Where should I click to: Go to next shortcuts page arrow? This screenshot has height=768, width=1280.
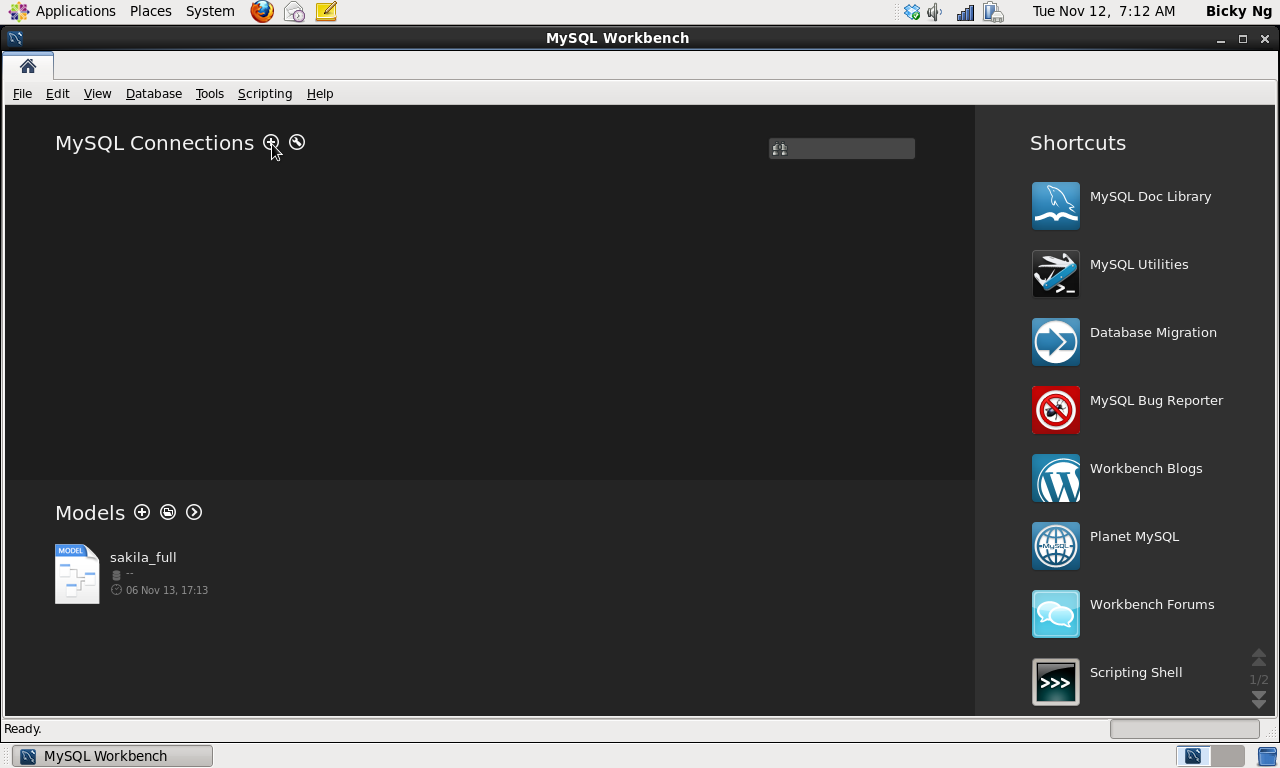(x=1259, y=700)
